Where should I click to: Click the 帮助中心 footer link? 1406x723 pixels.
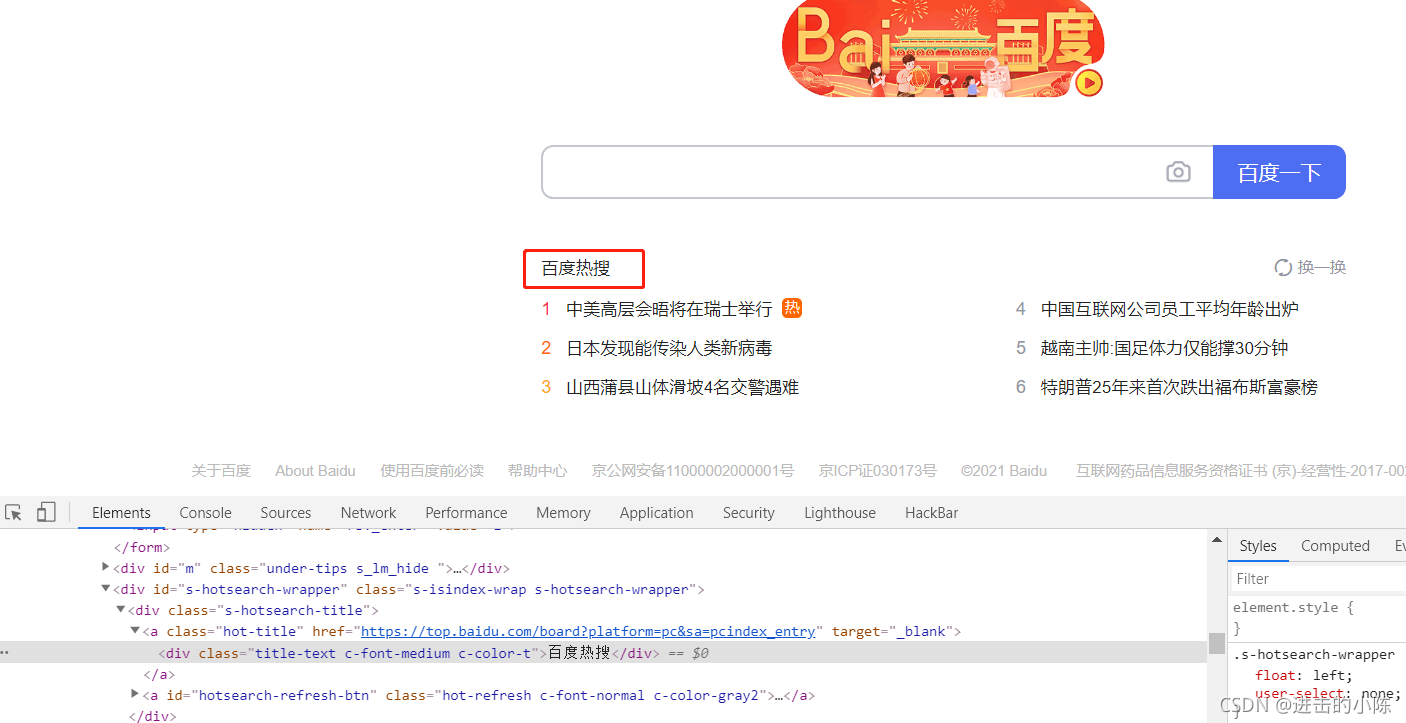[x=537, y=470]
